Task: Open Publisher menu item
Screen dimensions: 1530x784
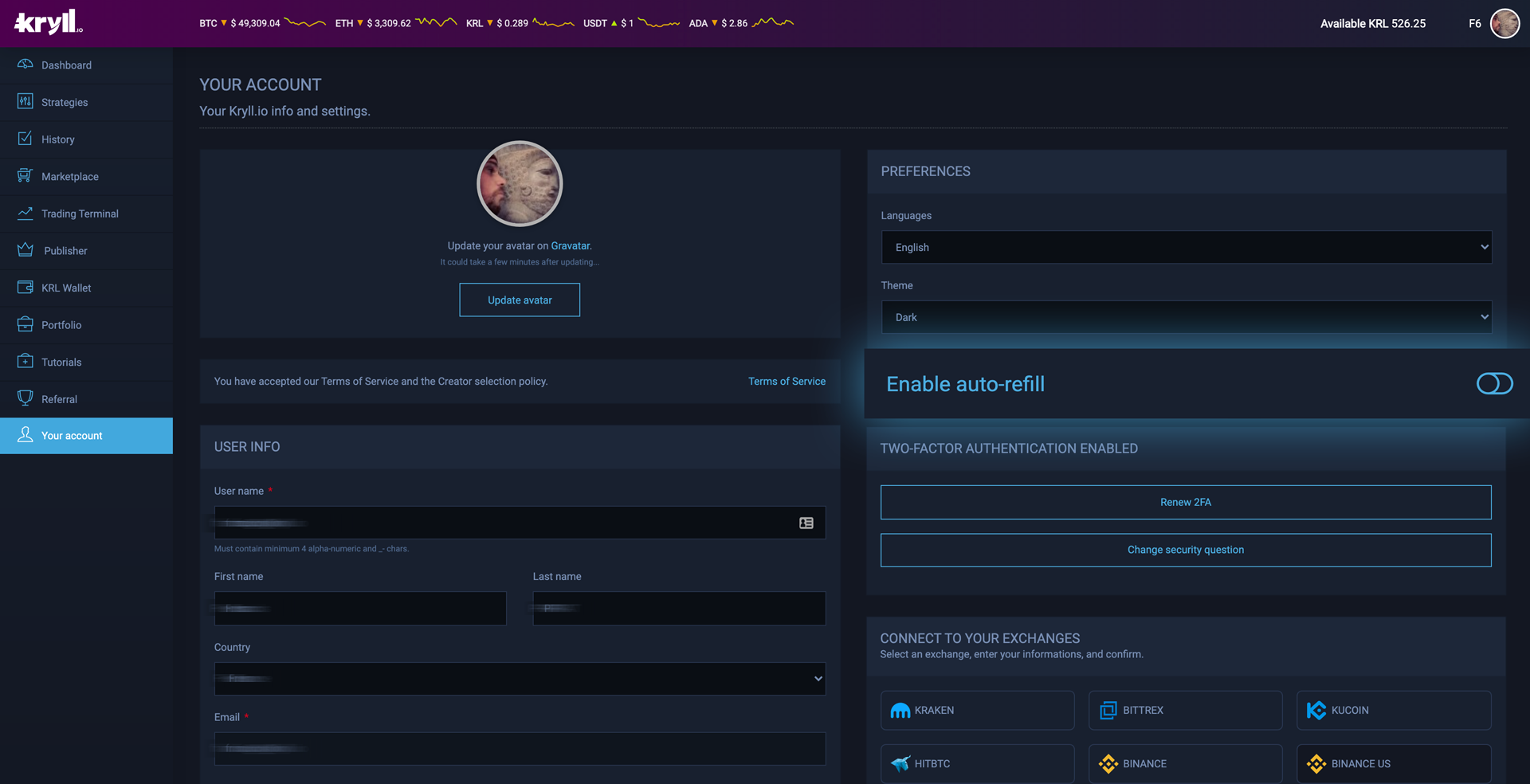Action: click(86, 251)
